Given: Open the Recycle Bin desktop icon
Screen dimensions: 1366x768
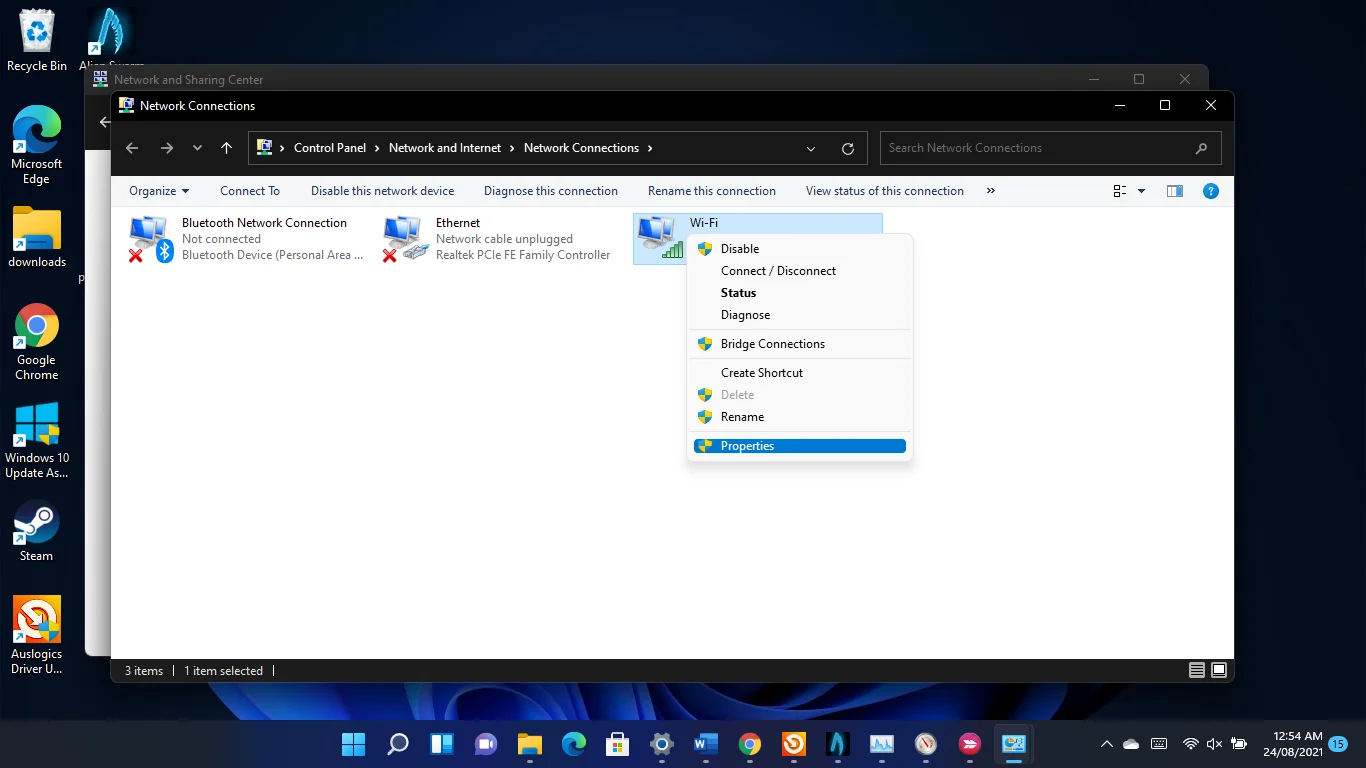Looking at the screenshot, I should pos(37,40).
